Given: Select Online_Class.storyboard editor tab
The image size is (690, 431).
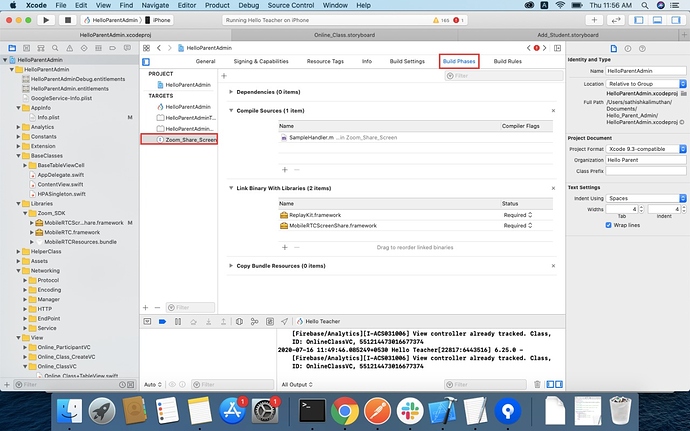Looking at the screenshot, I should (345, 35).
